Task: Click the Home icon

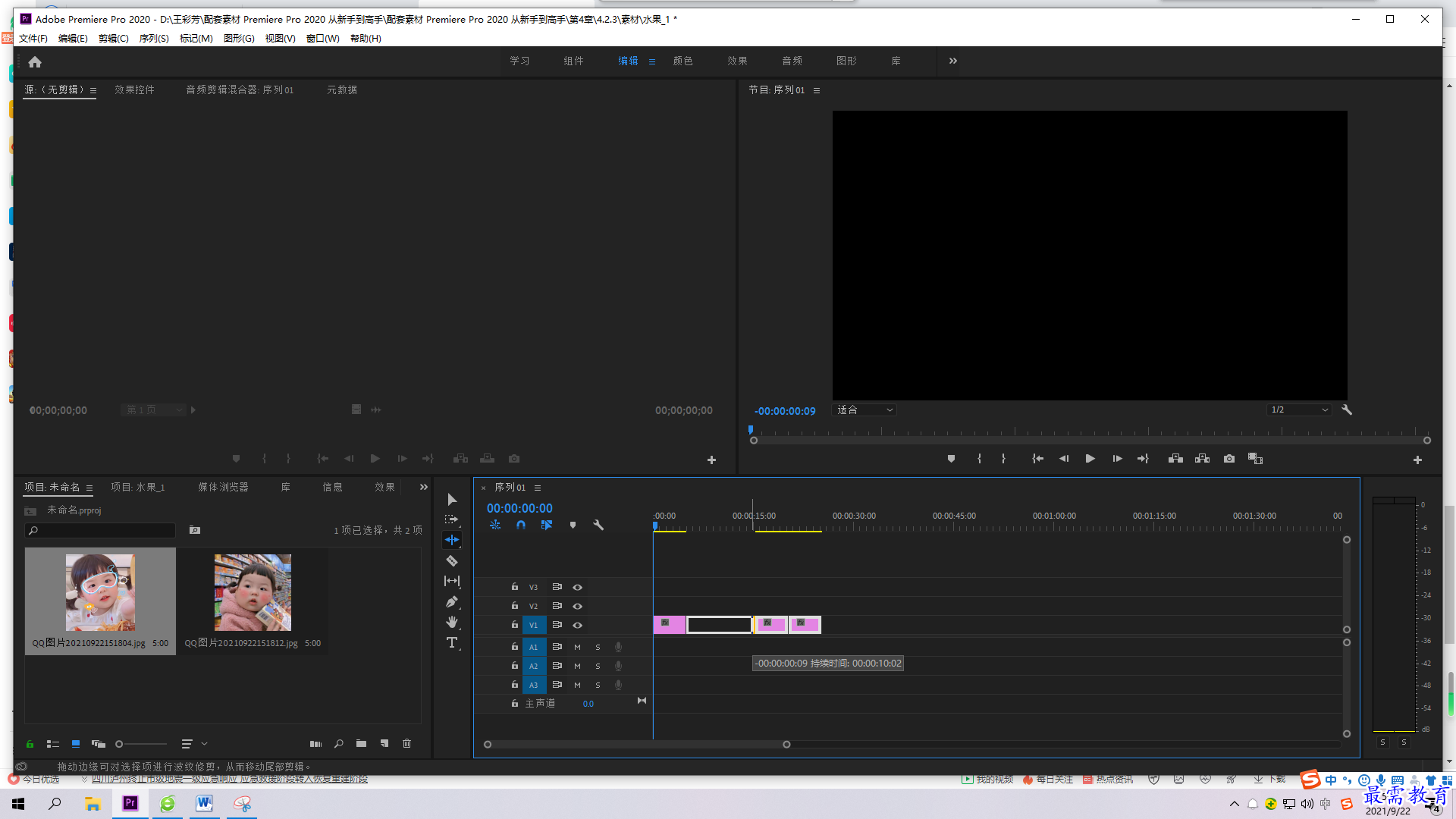Action: pyautogui.click(x=35, y=61)
